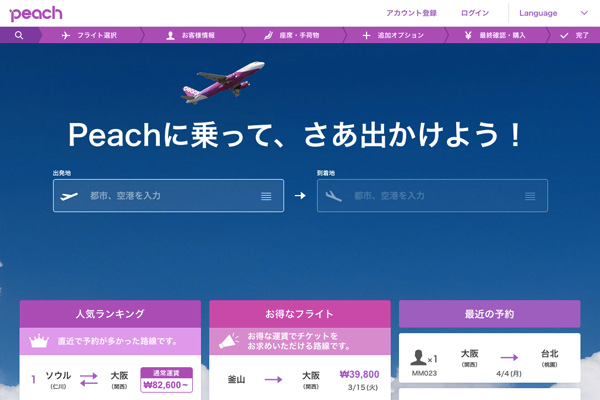600x400 pixels.
Task: Click the 4/4(月) date text
Action: [x=509, y=373]
